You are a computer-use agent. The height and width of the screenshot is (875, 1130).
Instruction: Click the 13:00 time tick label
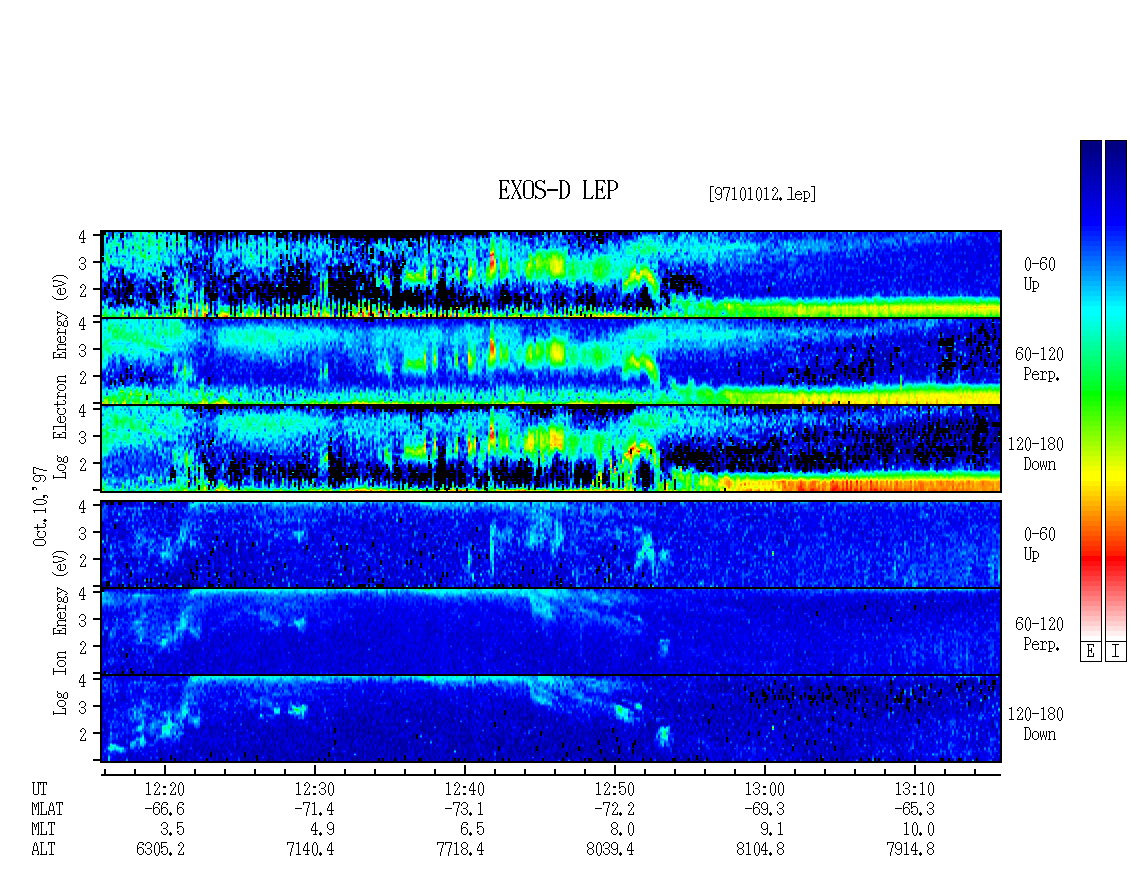(x=764, y=789)
